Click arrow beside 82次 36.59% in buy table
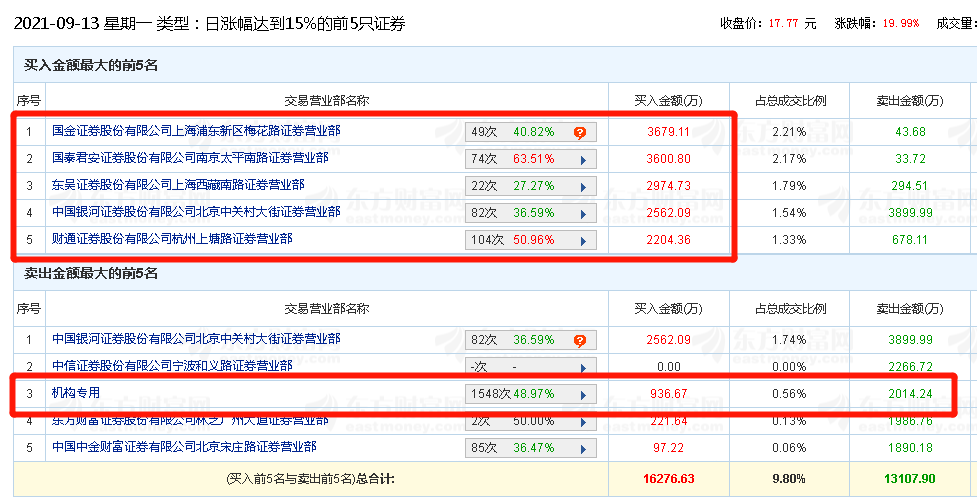 click(x=583, y=214)
